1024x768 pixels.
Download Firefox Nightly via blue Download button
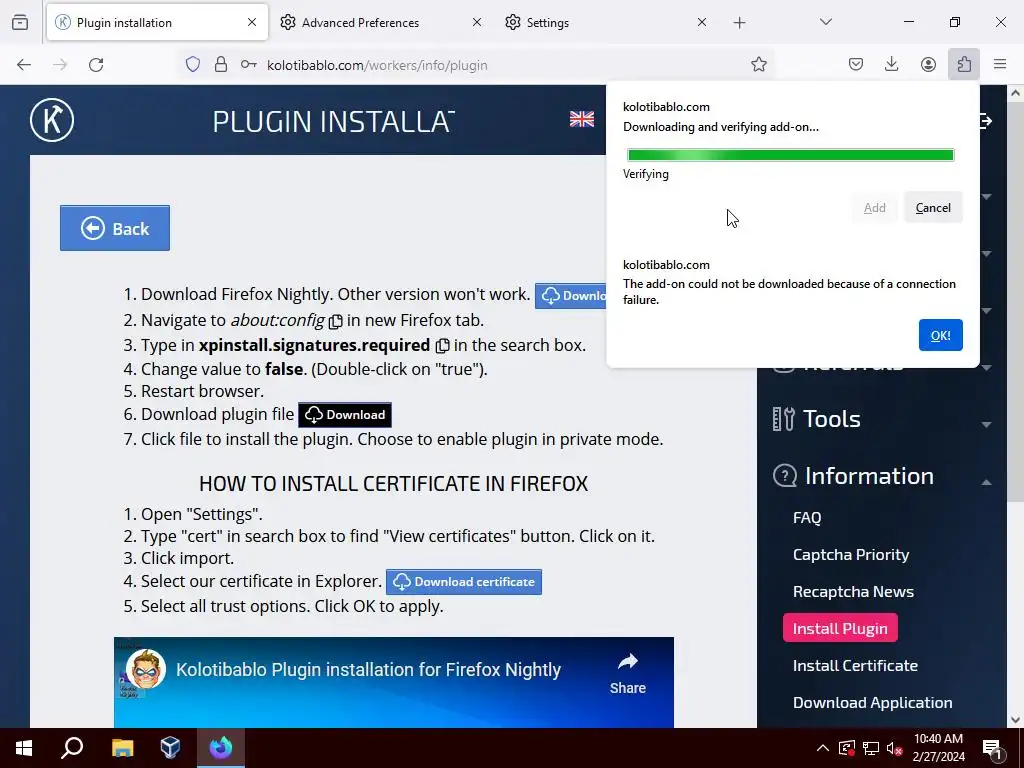coord(571,296)
